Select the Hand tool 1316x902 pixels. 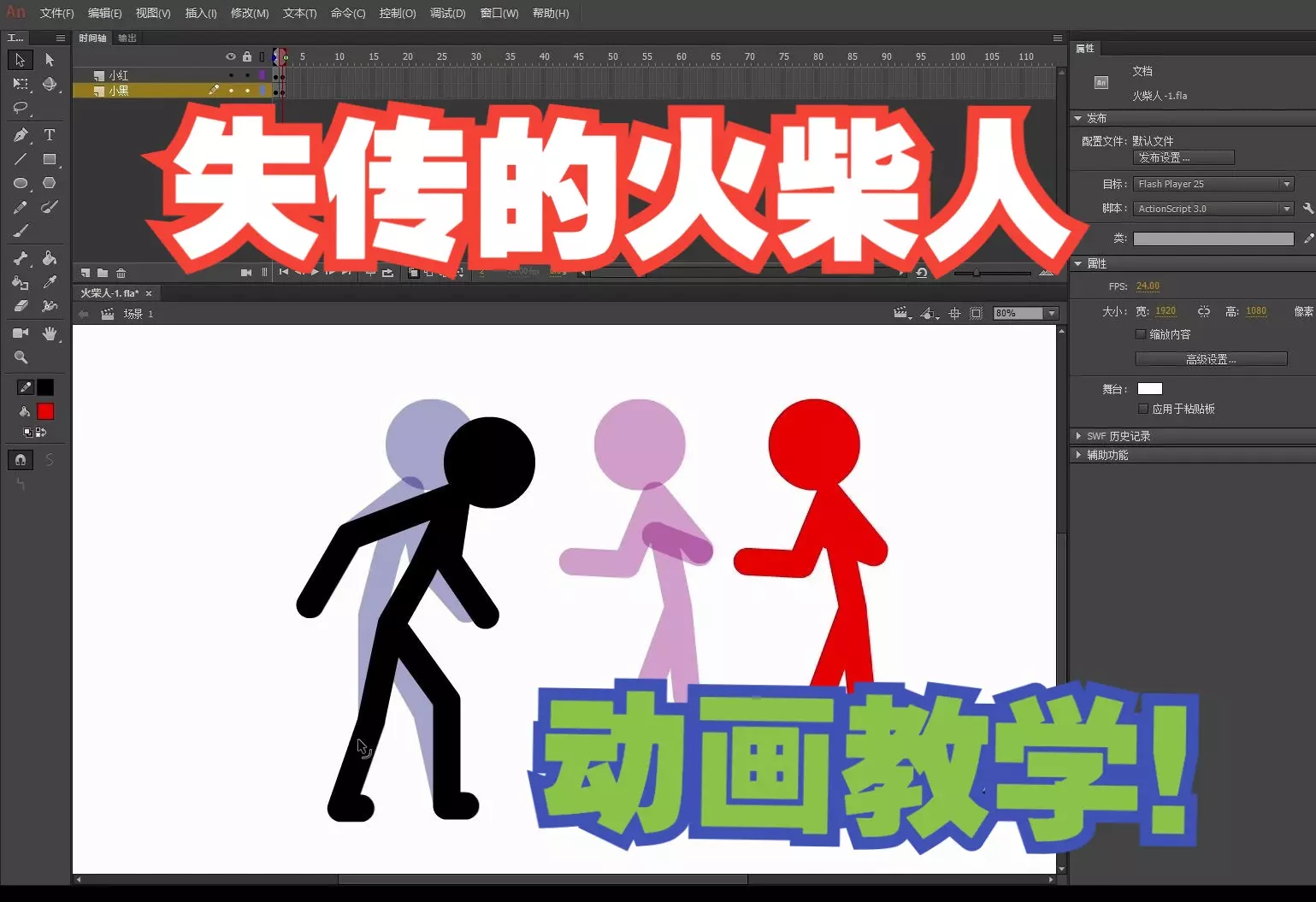coord(50,333)
